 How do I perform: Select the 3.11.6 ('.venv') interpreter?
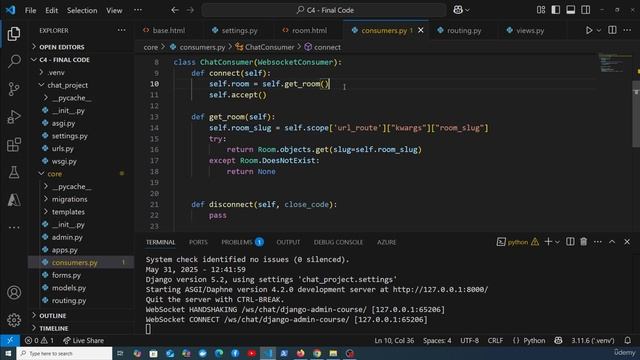pyautogui.click(x=593, y=340)
